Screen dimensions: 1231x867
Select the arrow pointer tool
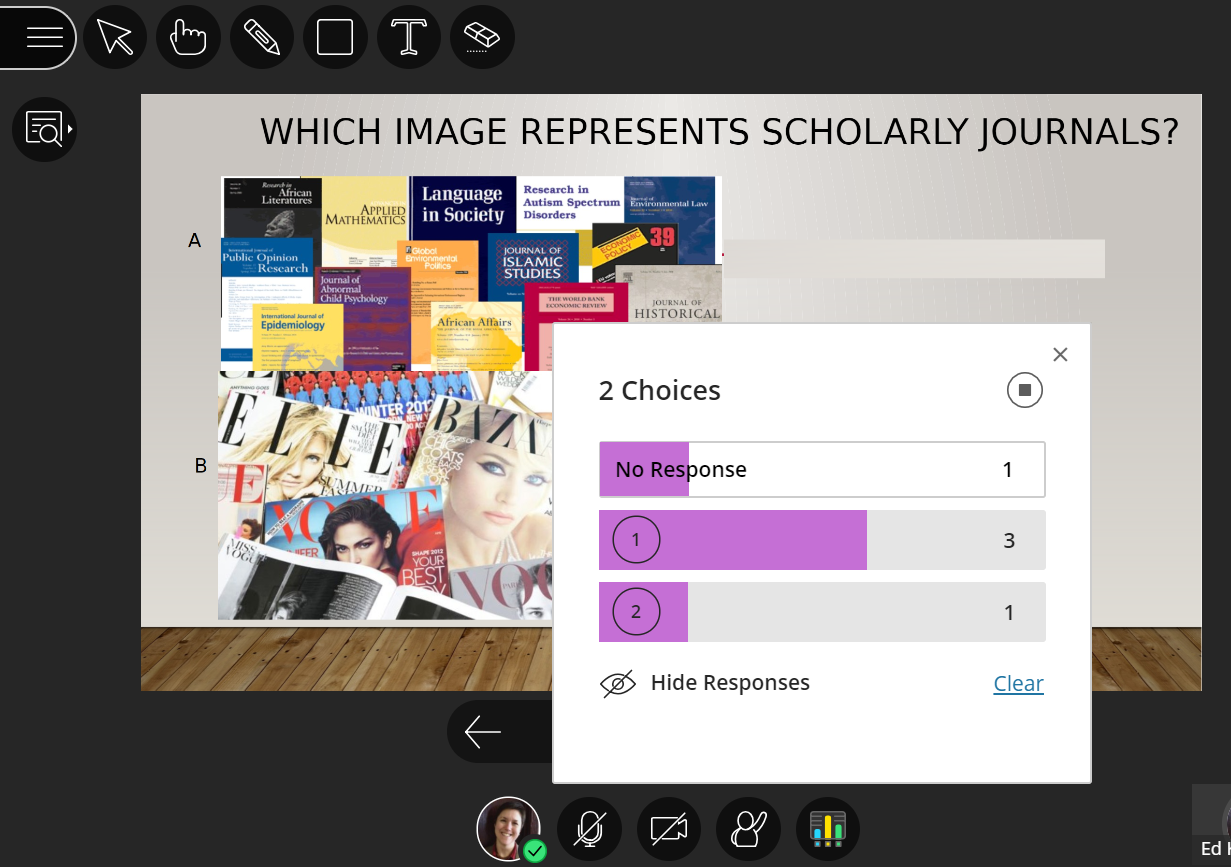point(115,37)
